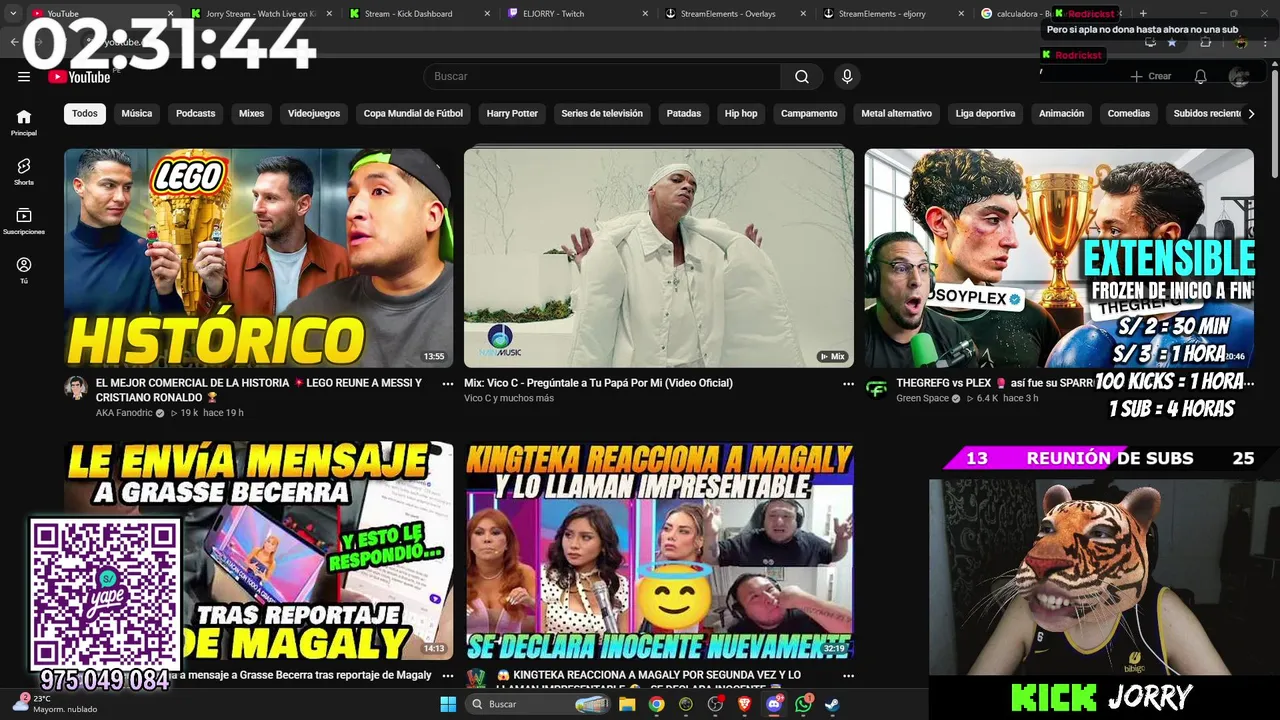Screen dimensions: 1280x720
Task: Open Suscripciones in the sidebar
Action: 24,221
